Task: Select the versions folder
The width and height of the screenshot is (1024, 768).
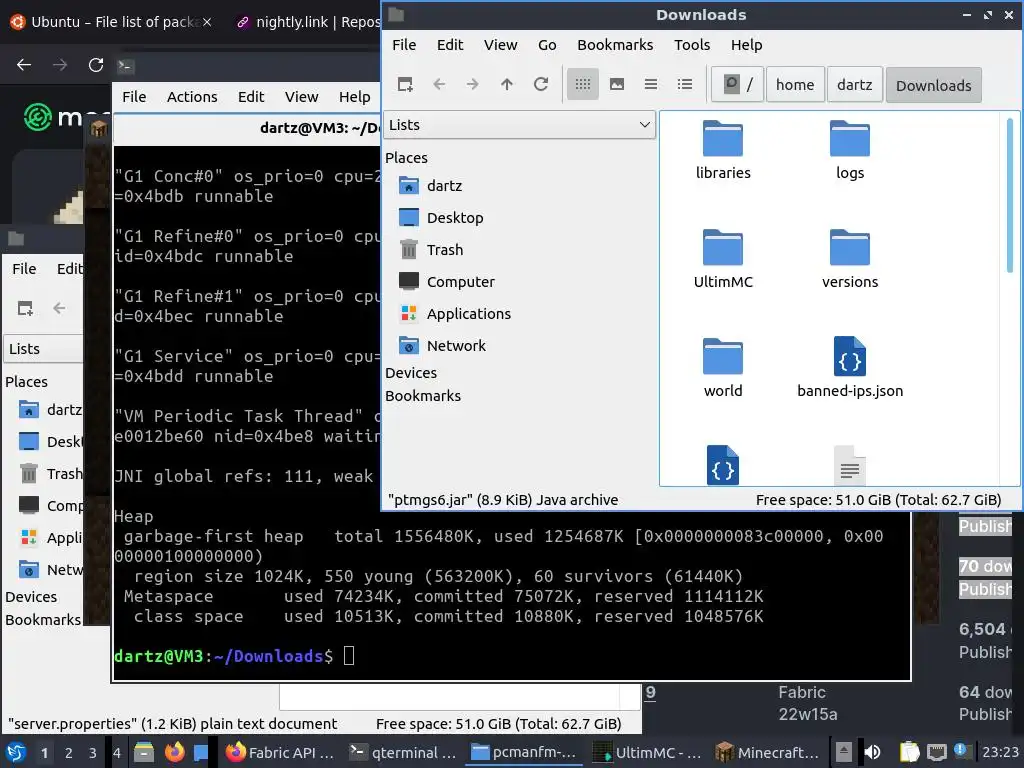Action: pos(850,260)
